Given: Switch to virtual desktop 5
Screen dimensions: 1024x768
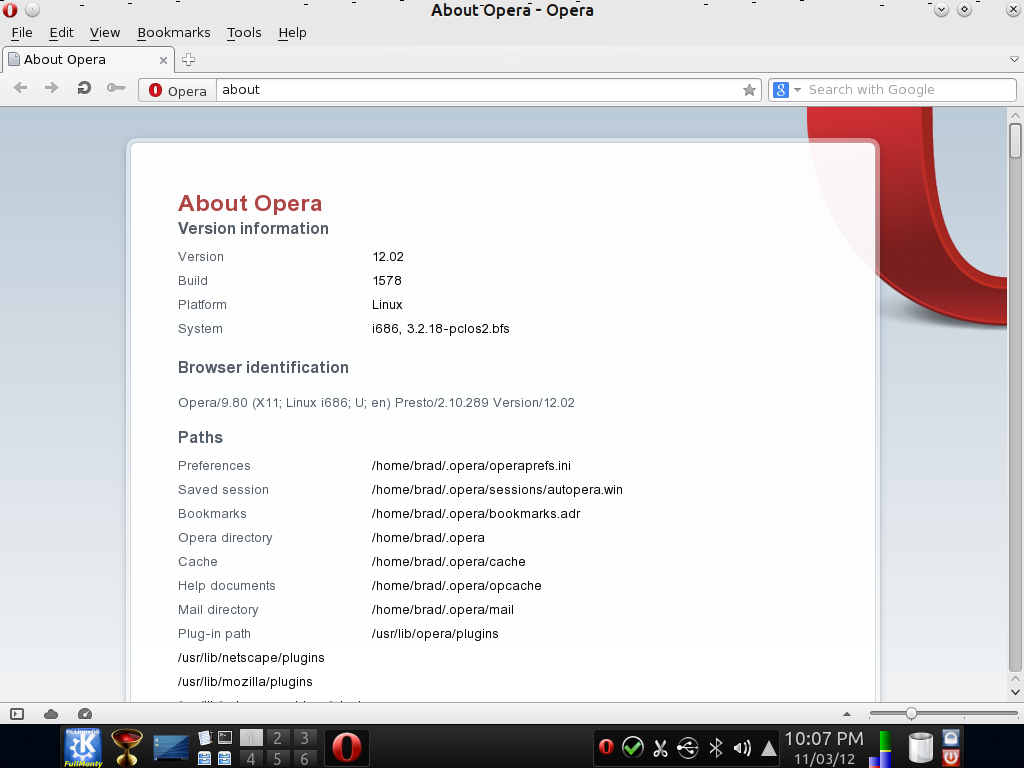Looking at the screenshot, I should tap(278, 758).
